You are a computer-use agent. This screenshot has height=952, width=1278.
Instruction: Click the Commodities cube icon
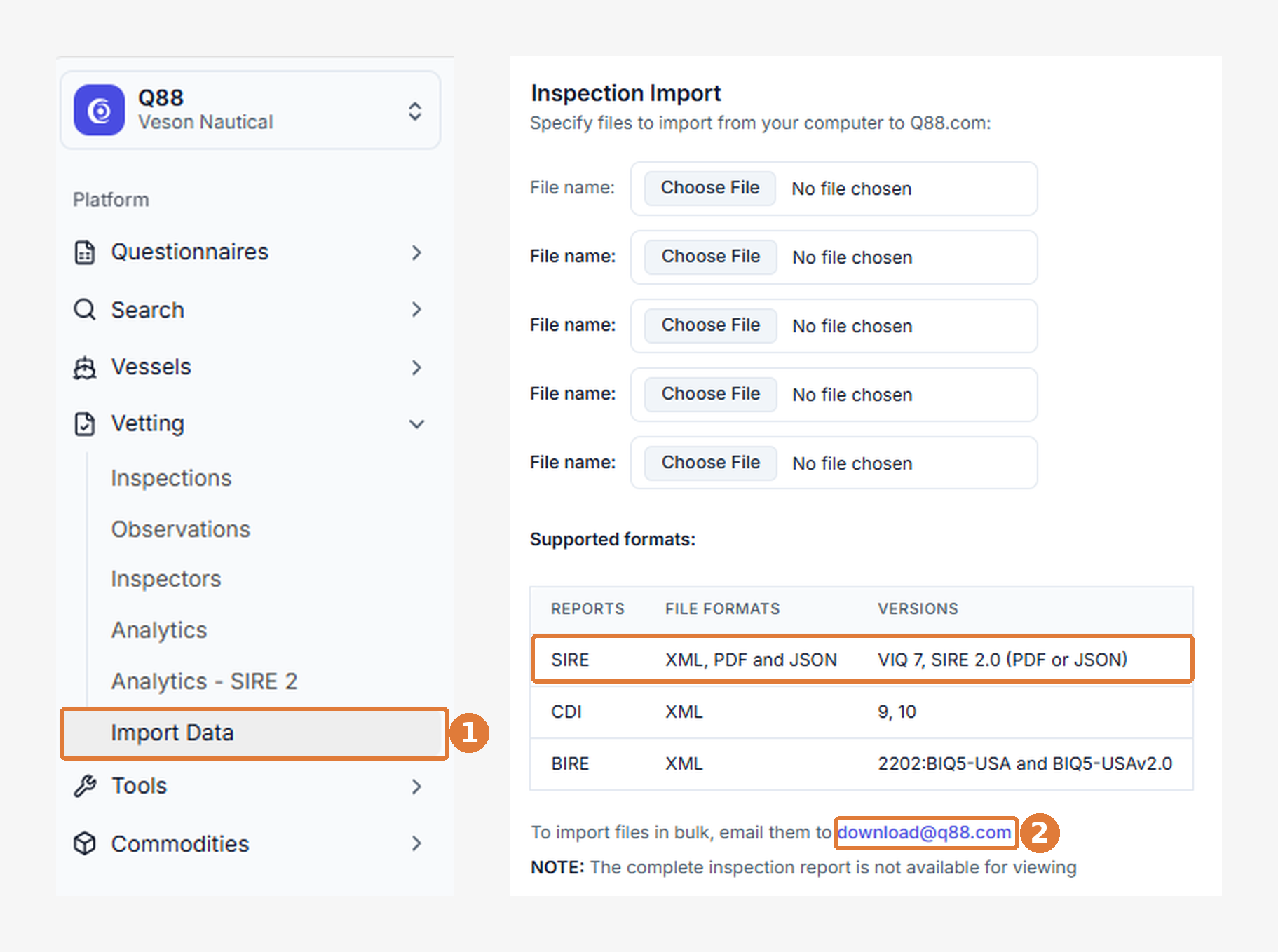pos(85,843)
